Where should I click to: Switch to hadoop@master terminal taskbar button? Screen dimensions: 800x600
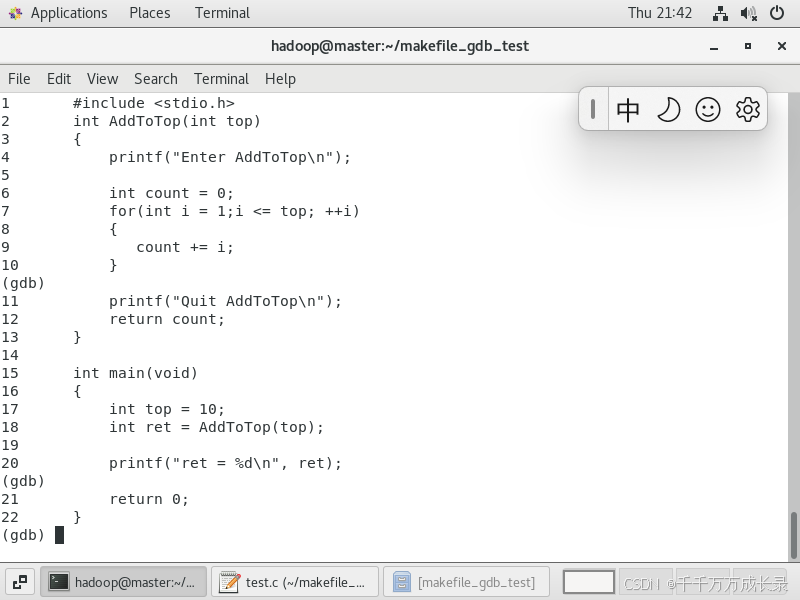tap(123, 582)
